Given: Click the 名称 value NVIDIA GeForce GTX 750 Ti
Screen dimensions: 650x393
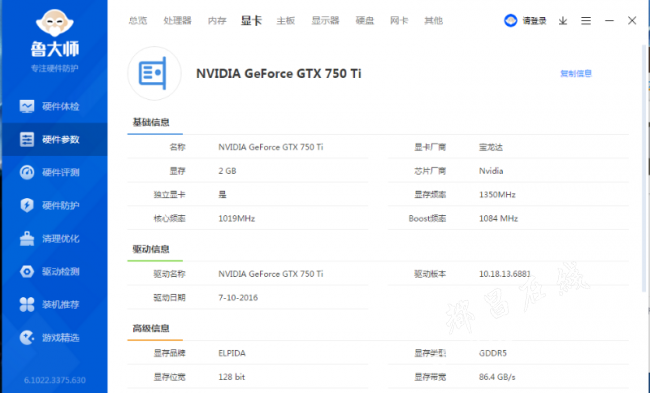Looking at the screenshot, I should [271, 147].
